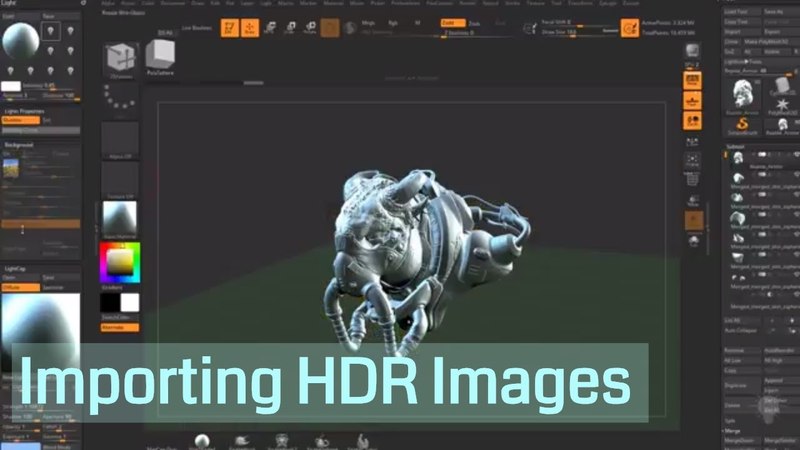Viewport: 800px width, 450px height.
Task: Collapse the Background section header
Action: pos(19,145)
